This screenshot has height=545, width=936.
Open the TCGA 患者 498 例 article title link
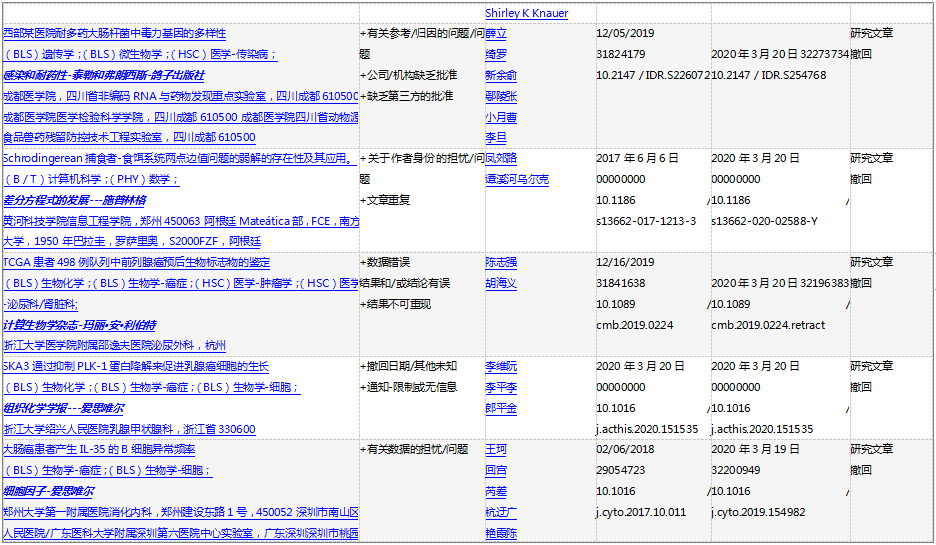(137, 262)
